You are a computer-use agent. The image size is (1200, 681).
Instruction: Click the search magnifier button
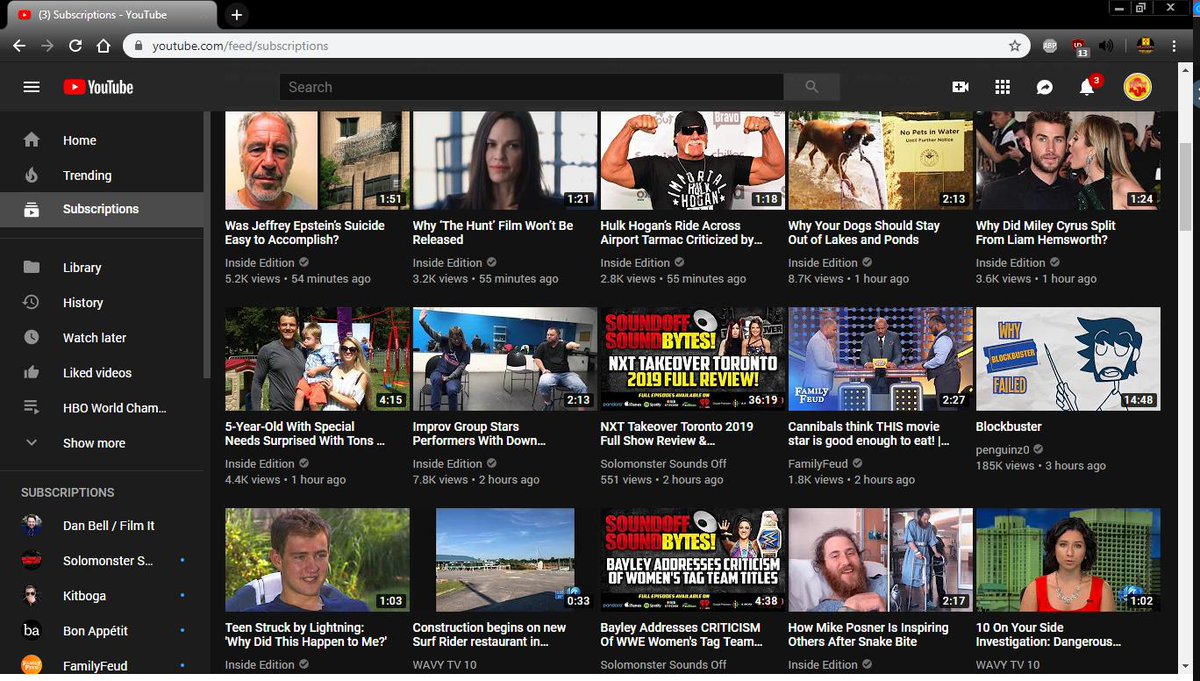pos(812,87)
